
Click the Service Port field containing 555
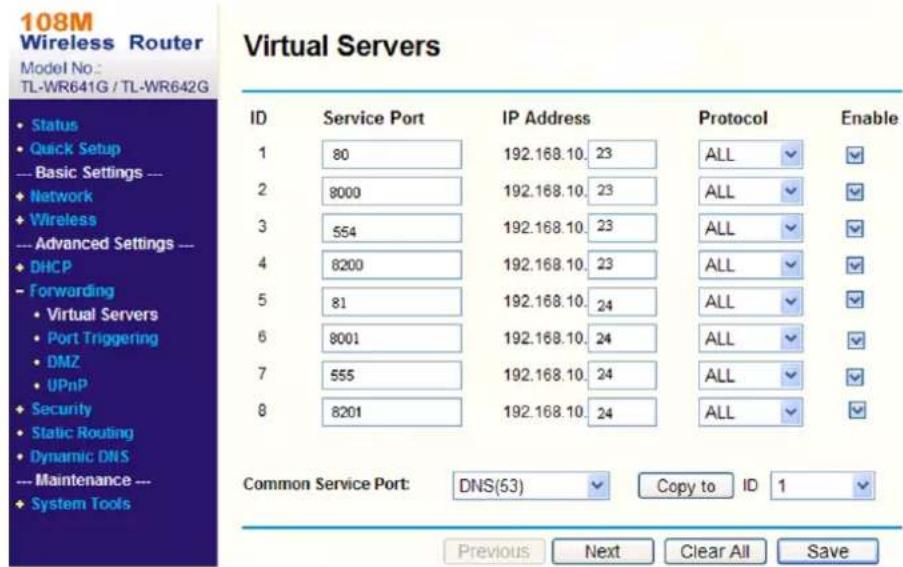pyautogui.click(x=392, y=375)
